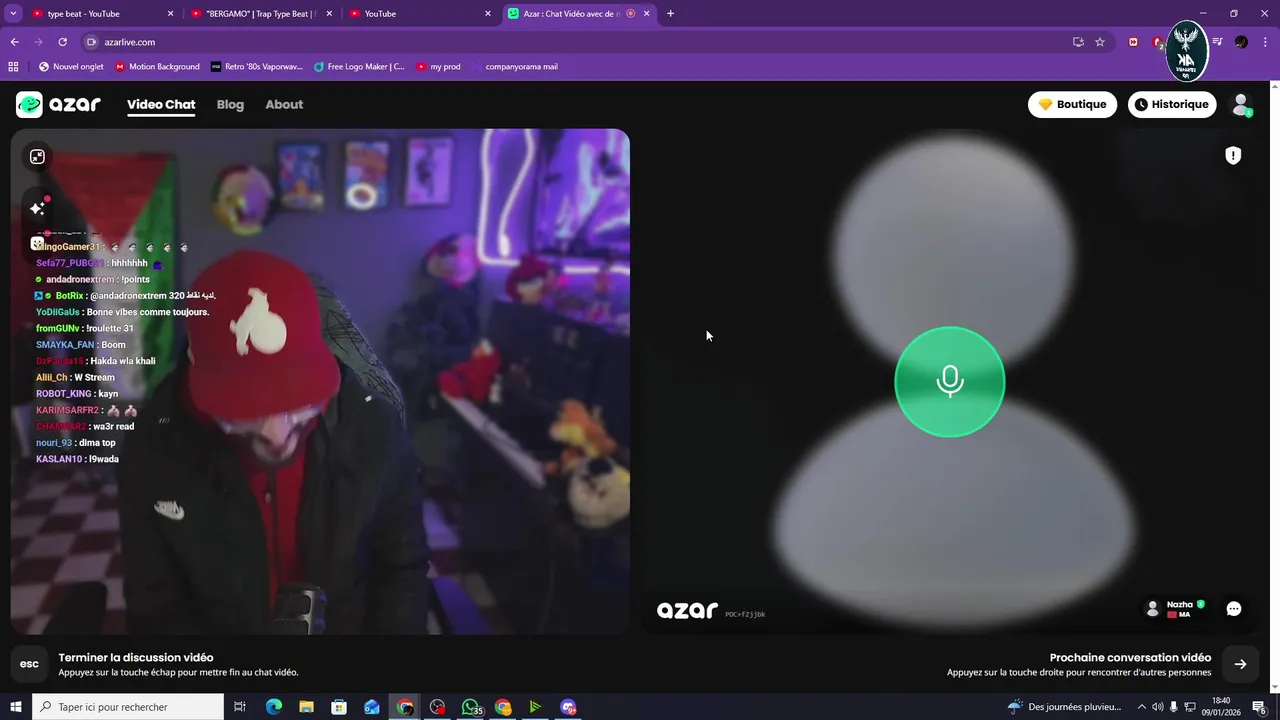Reload the azarlive.com page
This screenshot has width=1280, height=720.
point(62,42)
